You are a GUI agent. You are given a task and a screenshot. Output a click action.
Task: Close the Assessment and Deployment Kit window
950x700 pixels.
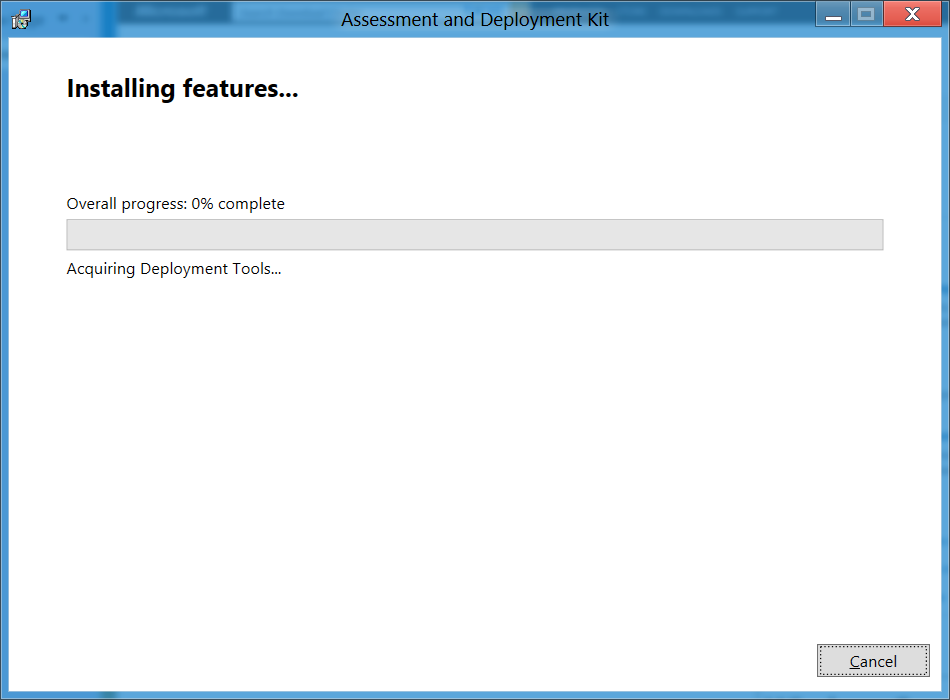pos(912,15)
